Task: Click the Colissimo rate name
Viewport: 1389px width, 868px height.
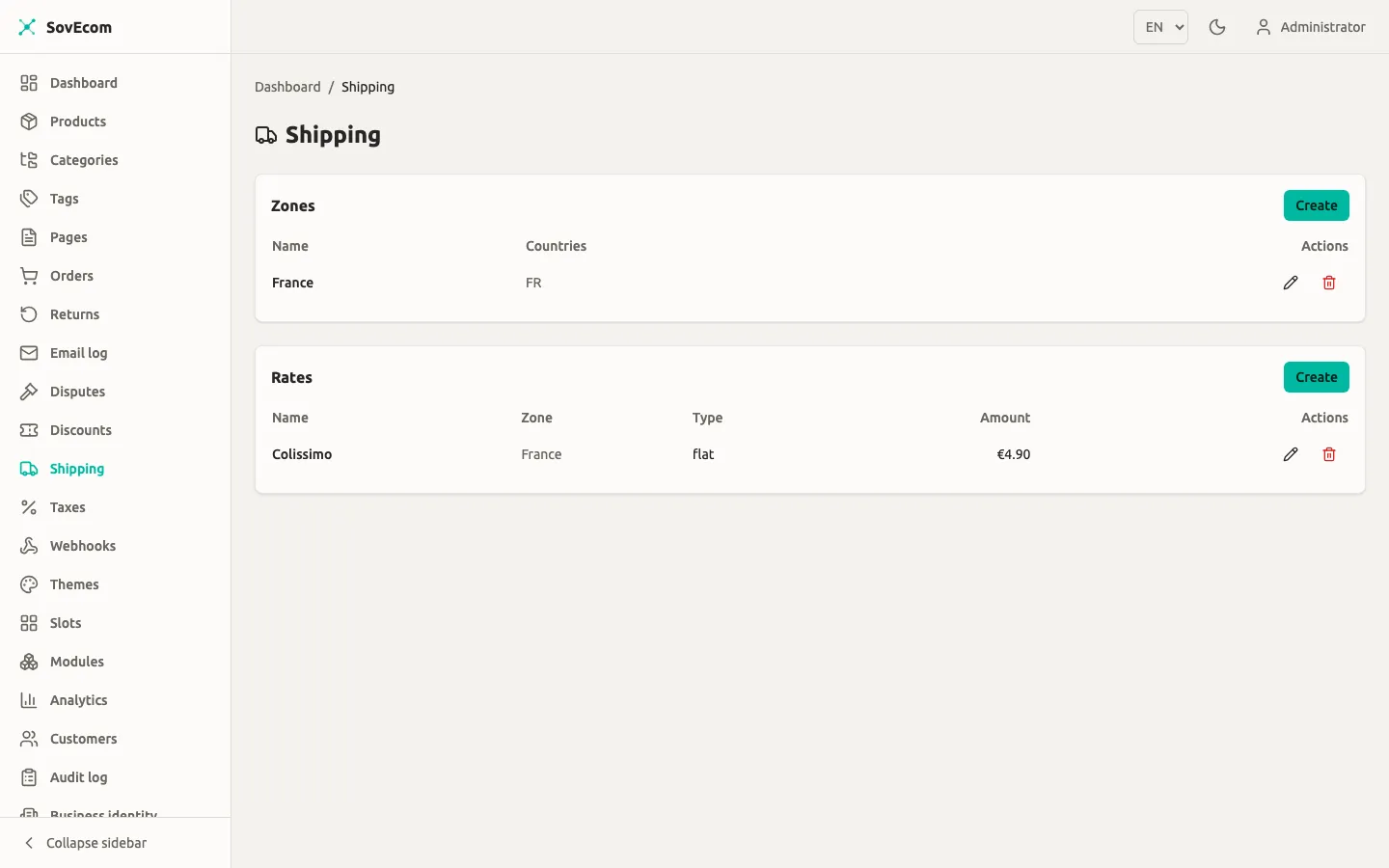Action: (x=302, y=454)
